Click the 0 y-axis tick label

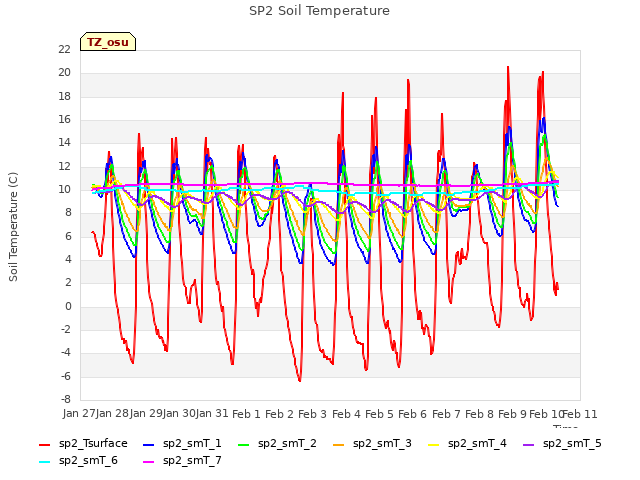[x=68, y=307]
